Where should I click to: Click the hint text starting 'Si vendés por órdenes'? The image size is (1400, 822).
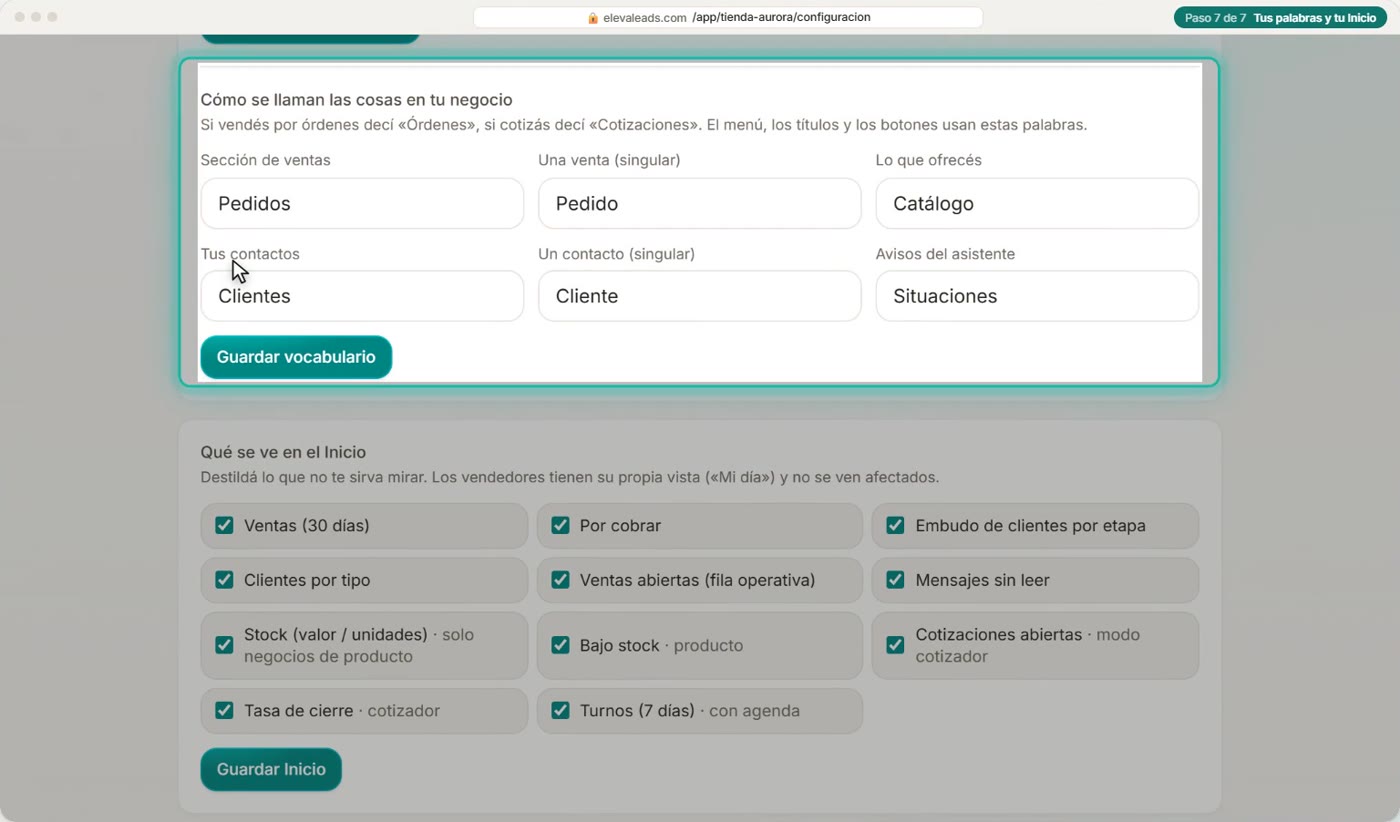click(x=644, y=125)
